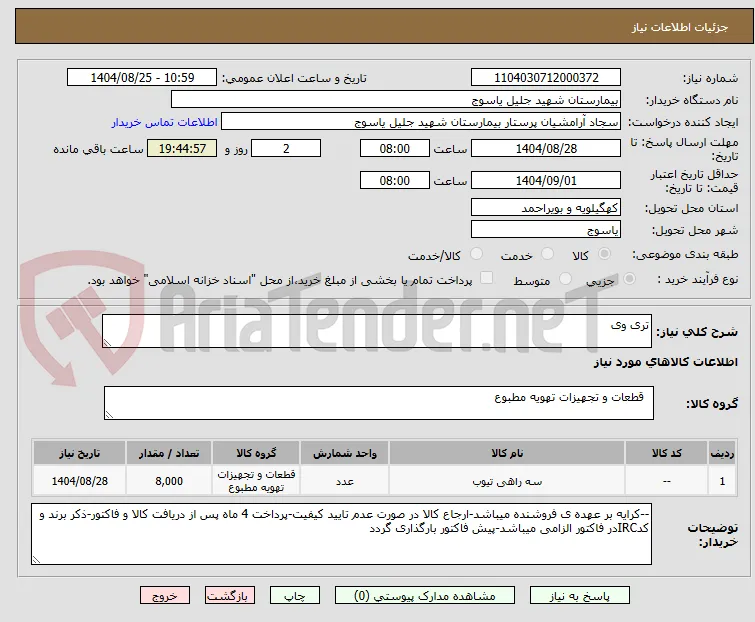Toggle the اسناد خزانه اسلامی payment checkbox
755x622 pixels.
tap(487, 278)
